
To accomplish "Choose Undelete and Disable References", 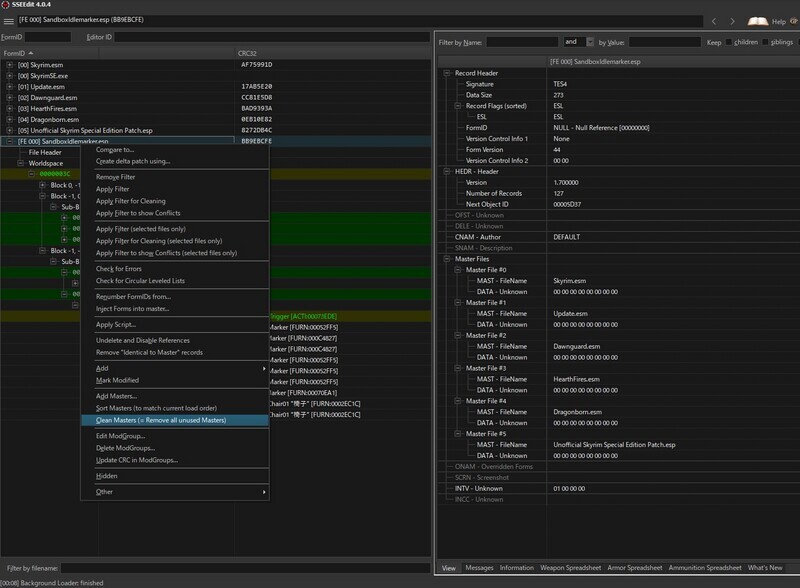I will 174,340.
